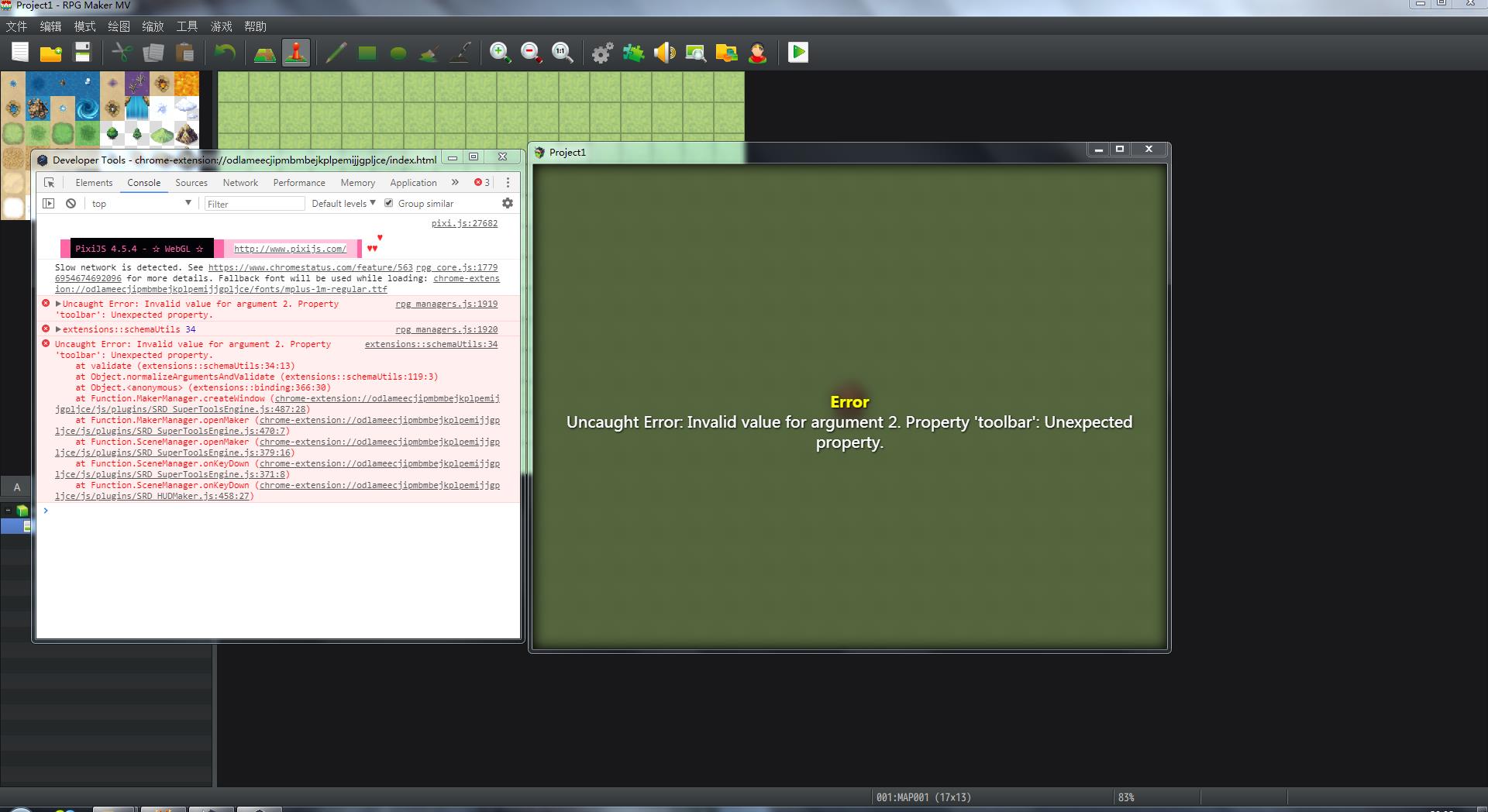The width and height of the screenshot is (1488, 812).
Task: Open the Database gears icon
Action: coord(602,53)
